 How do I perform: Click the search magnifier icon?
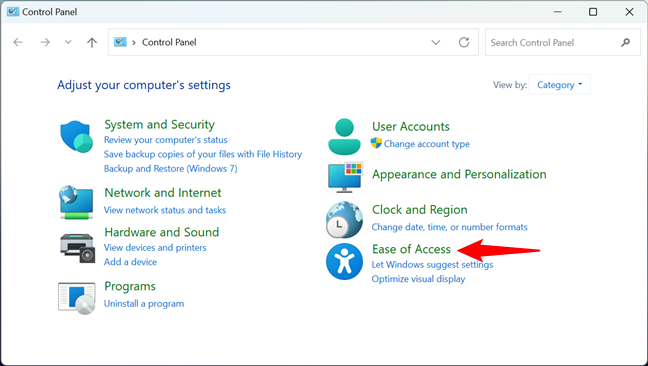(x=625, y=42)
